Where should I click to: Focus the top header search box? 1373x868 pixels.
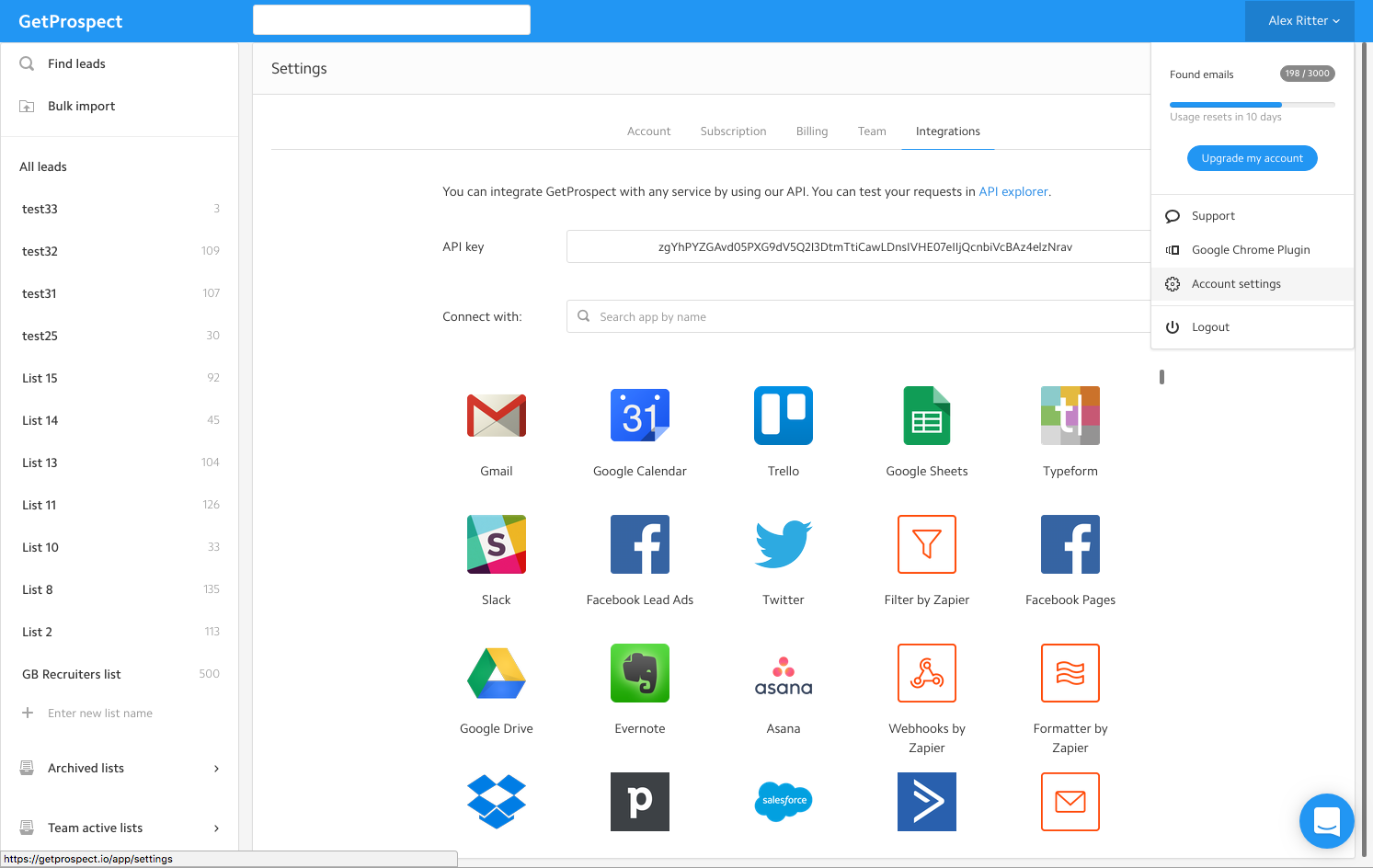392,19
